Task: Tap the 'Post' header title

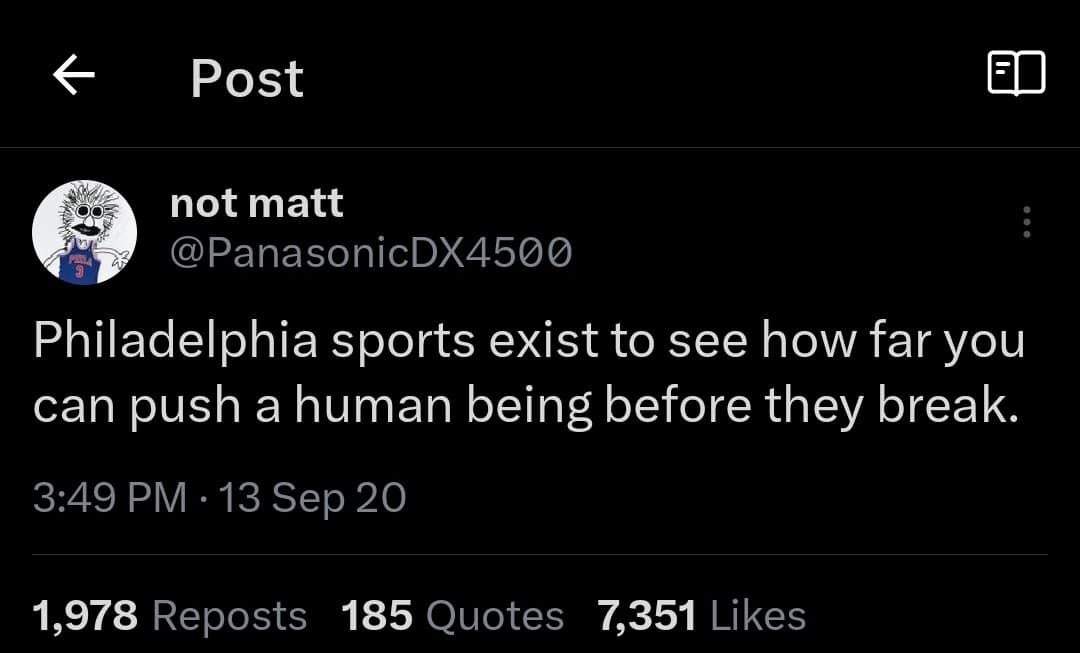Action: [247, 78]
